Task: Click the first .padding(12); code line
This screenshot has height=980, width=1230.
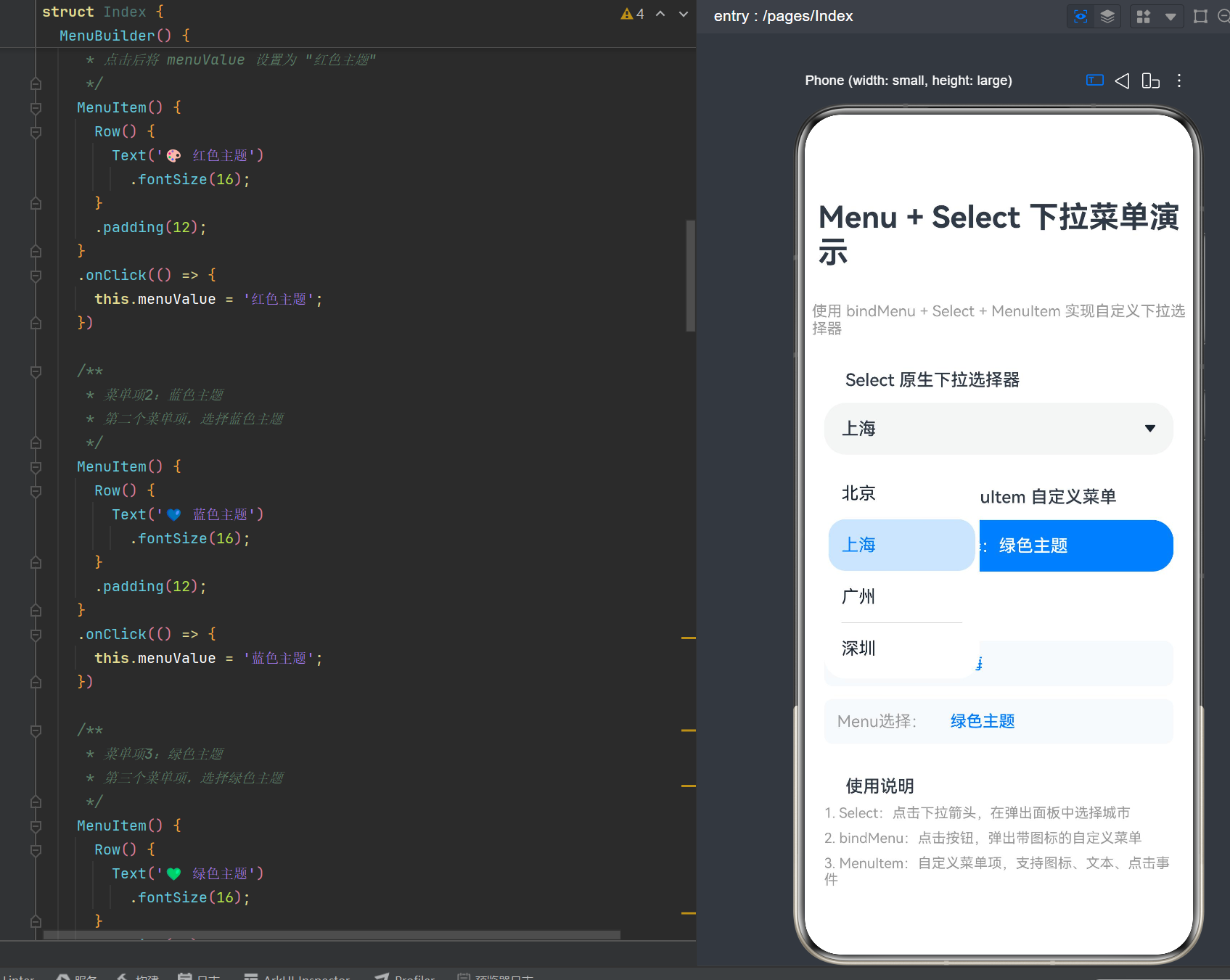Action: (151, 227)
